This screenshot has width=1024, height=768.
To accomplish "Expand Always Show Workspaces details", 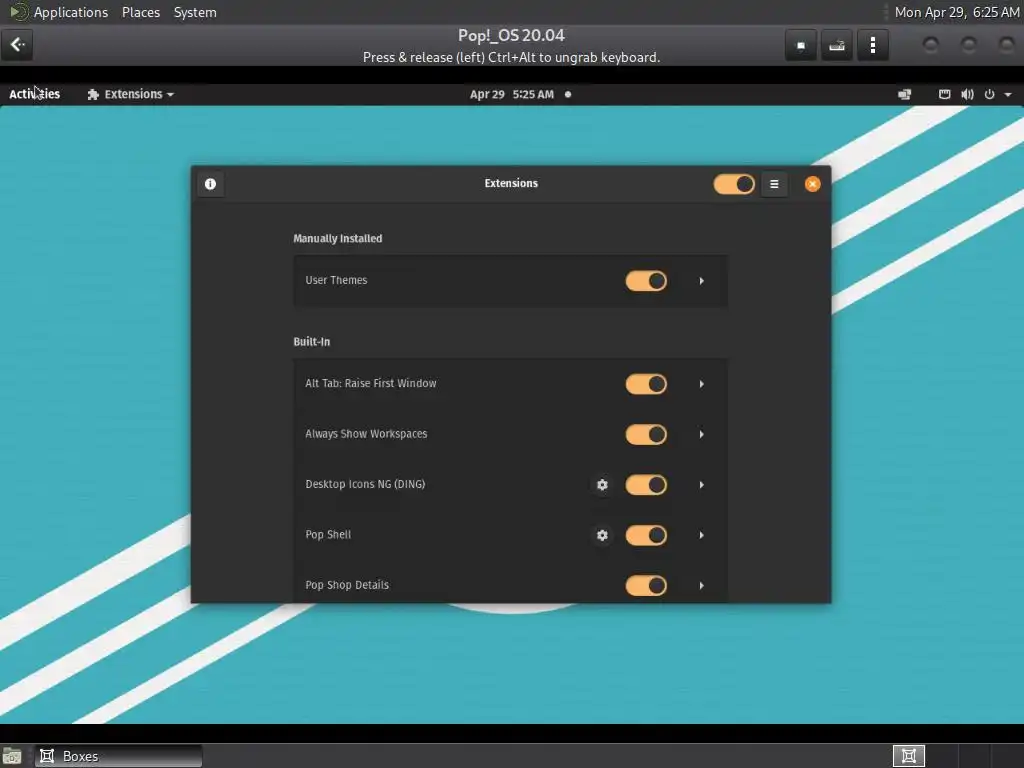I will [x=701, y=434].
